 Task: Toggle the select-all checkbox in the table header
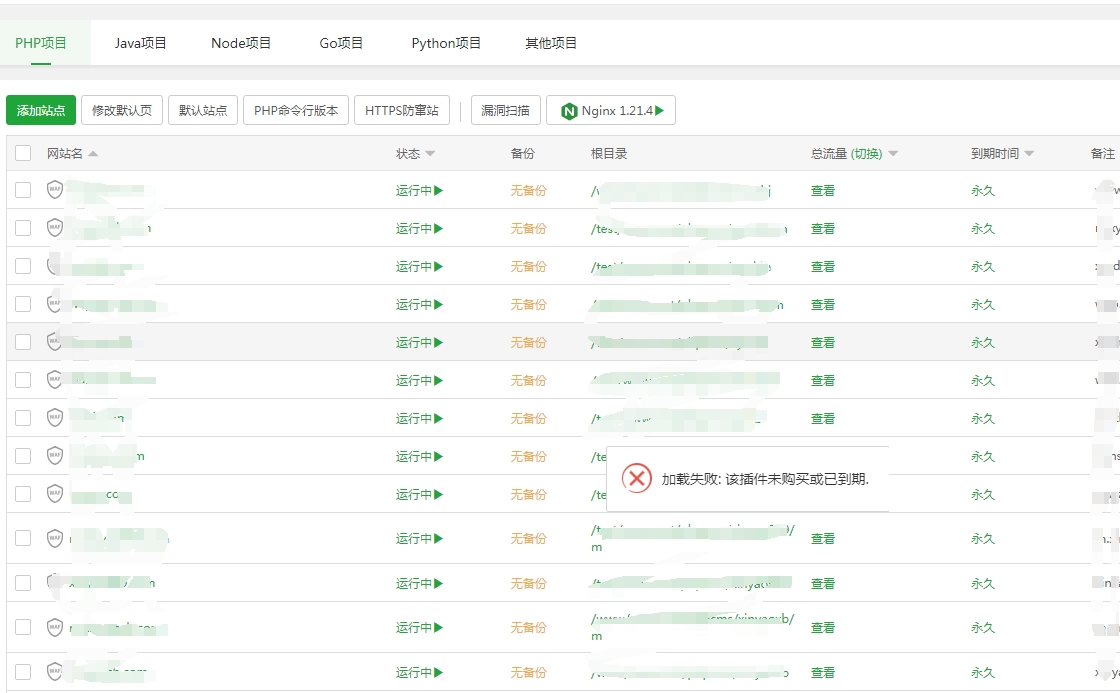point(22,153)
